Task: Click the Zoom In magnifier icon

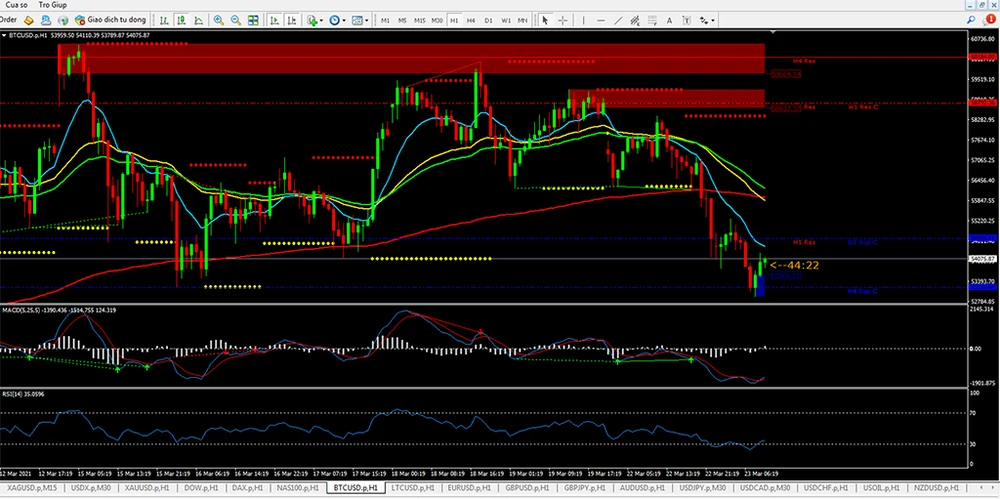Action: tap(218, 20)
